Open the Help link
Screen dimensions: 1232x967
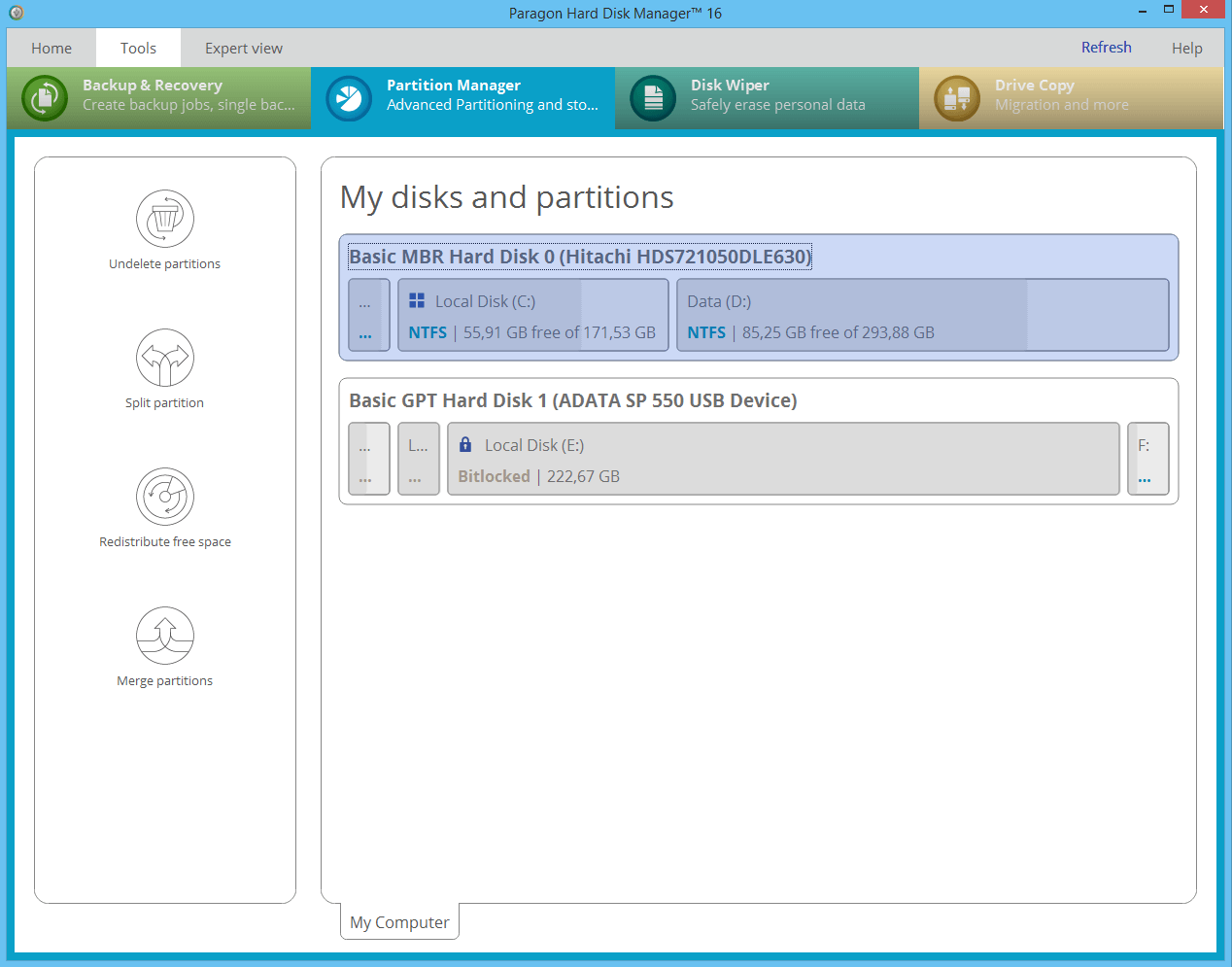coord(1186,48)
